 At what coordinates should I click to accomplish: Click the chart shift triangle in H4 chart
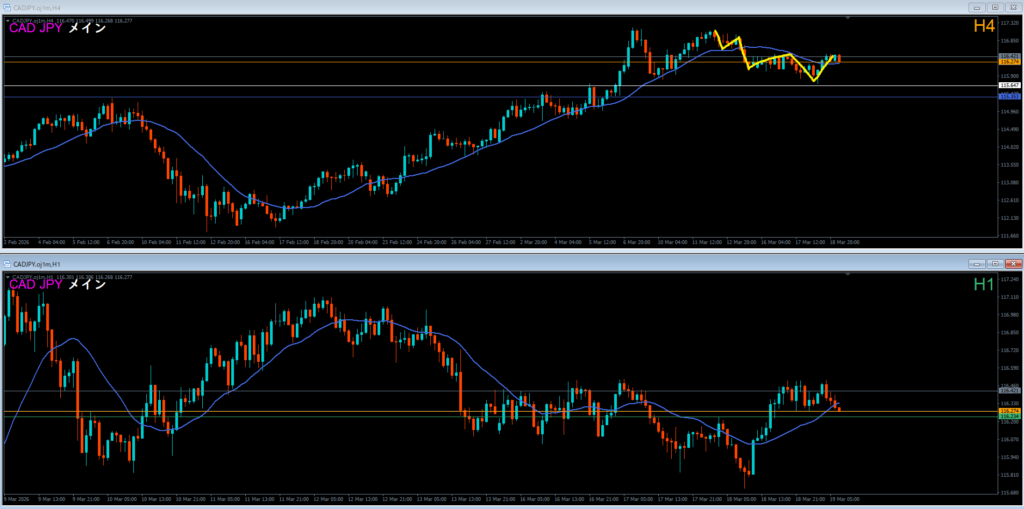pyautogui.click(x=848, y=20)
